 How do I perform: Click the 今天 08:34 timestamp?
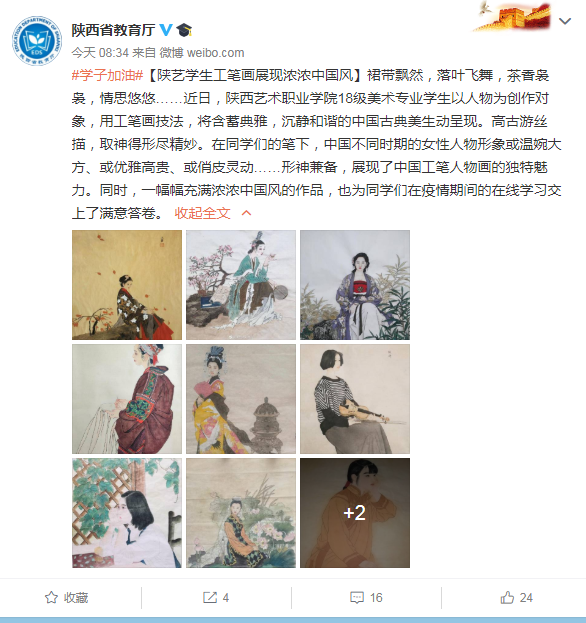(100, 52)
